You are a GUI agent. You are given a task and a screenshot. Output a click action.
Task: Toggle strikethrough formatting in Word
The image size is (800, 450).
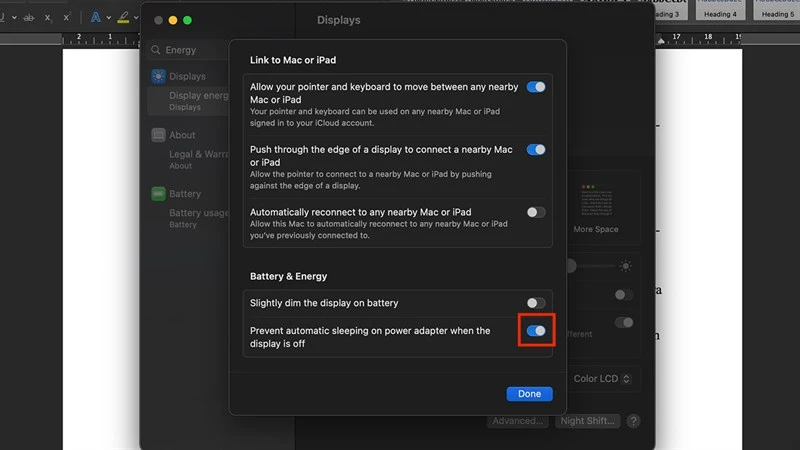[29, 17]
